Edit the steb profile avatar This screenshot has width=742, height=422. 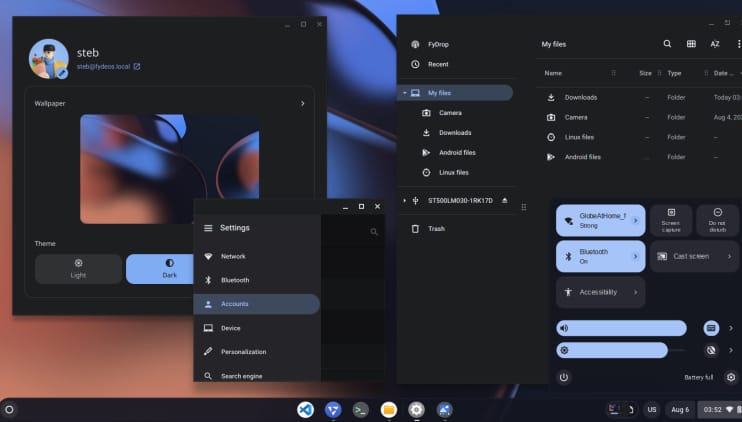pos(62,73)
